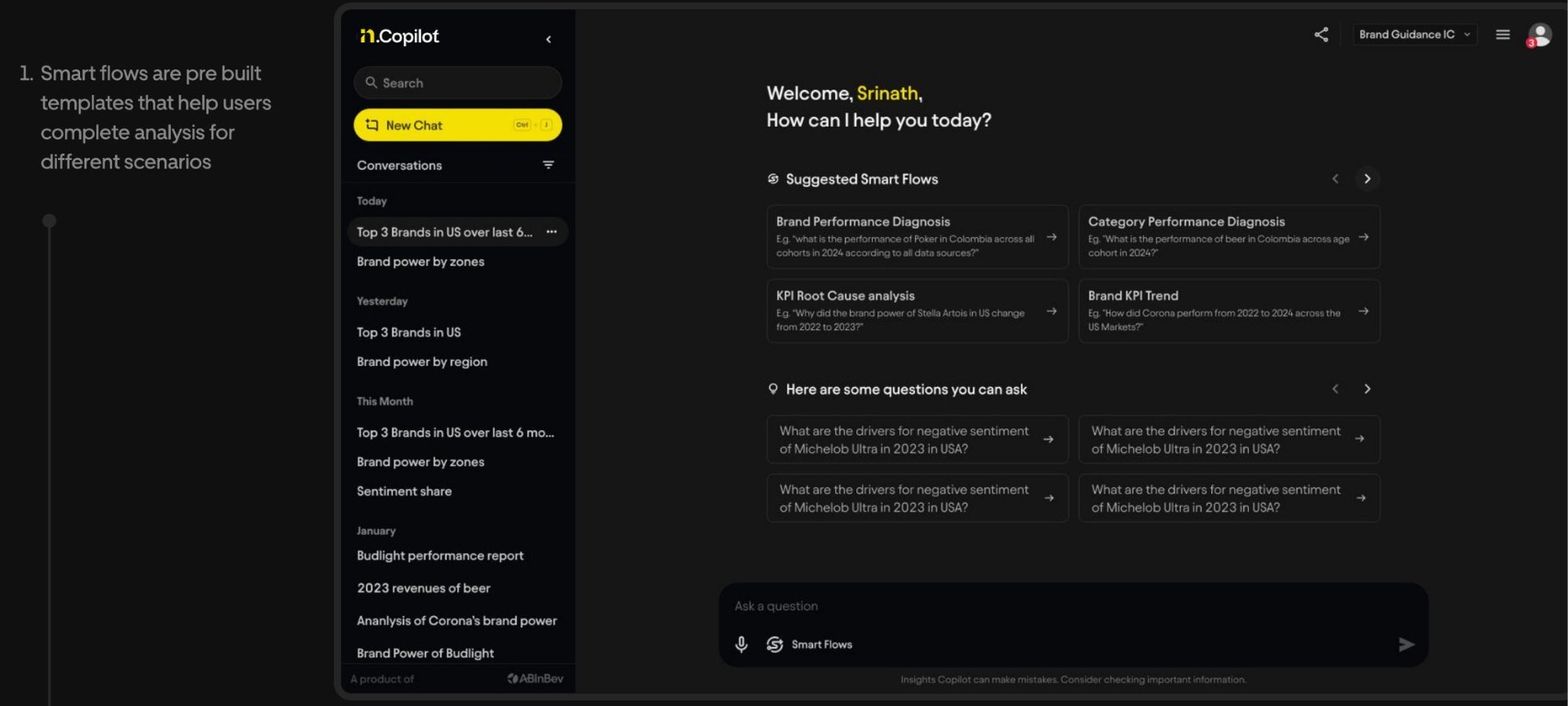
Task: Click the microphone voice input icon
Action: click(741, 644)
